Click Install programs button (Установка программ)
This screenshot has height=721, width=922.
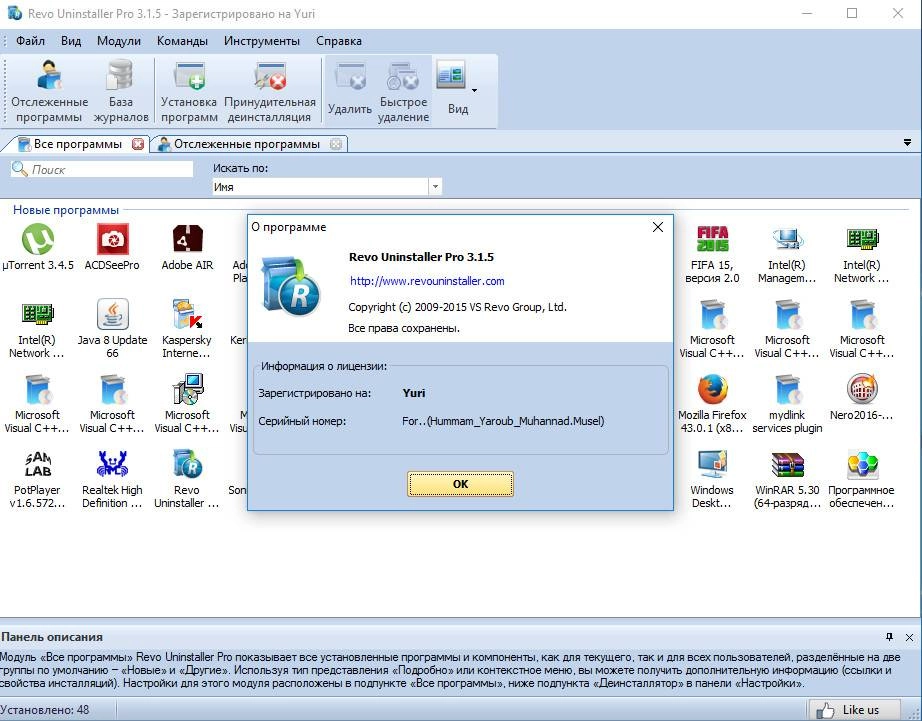point(189,91)
